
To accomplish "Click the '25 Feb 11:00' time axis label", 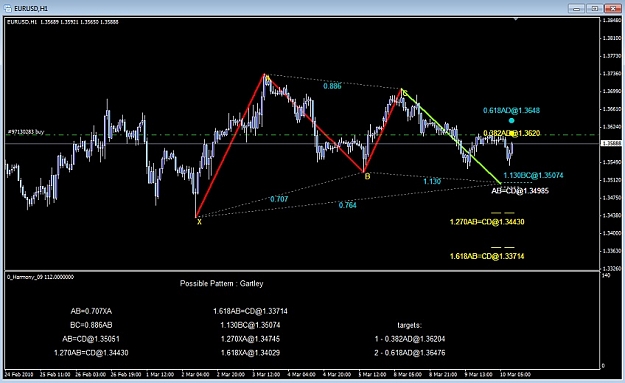I will point(55,375).
